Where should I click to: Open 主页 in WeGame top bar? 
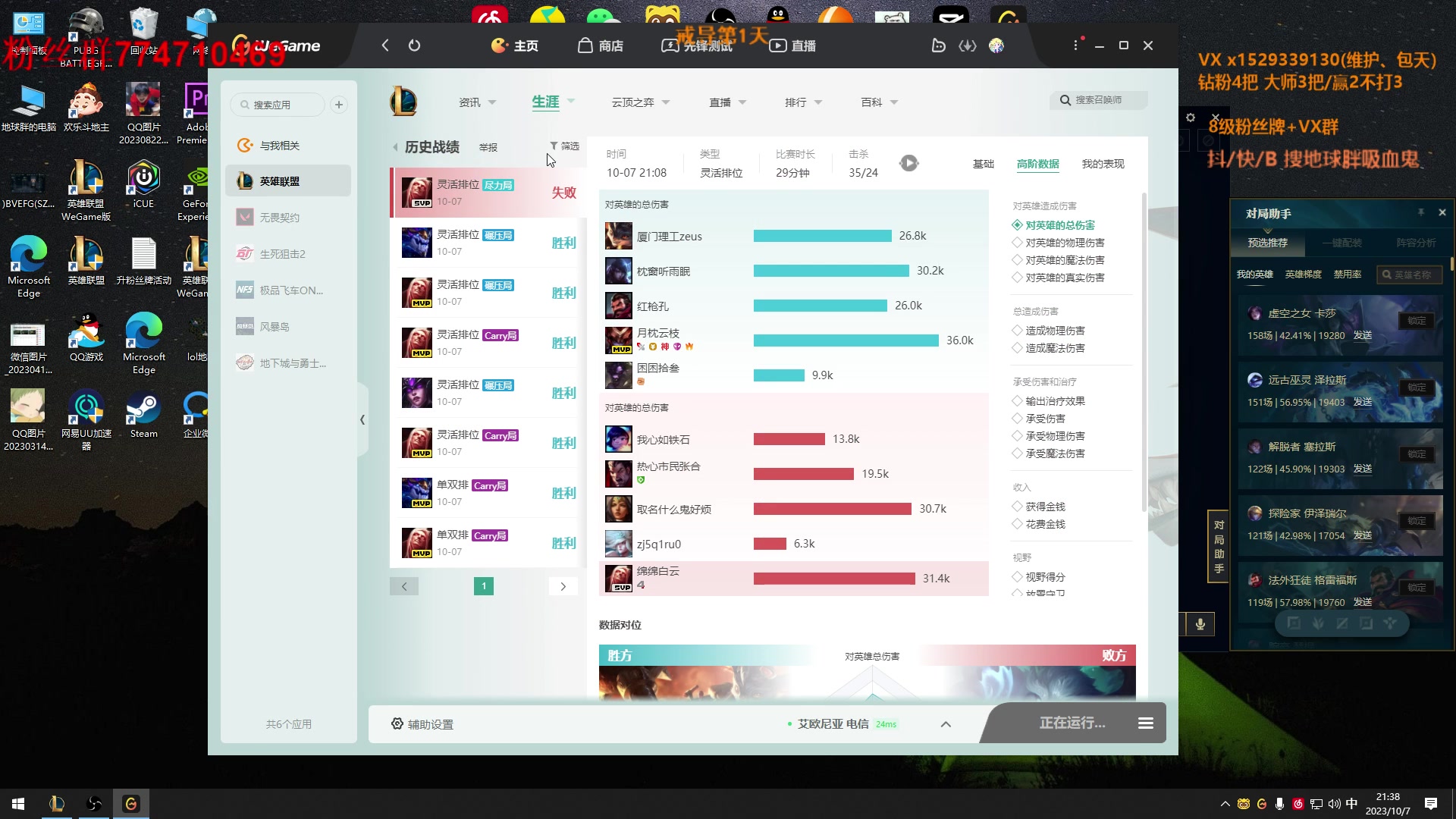[515, 45]
